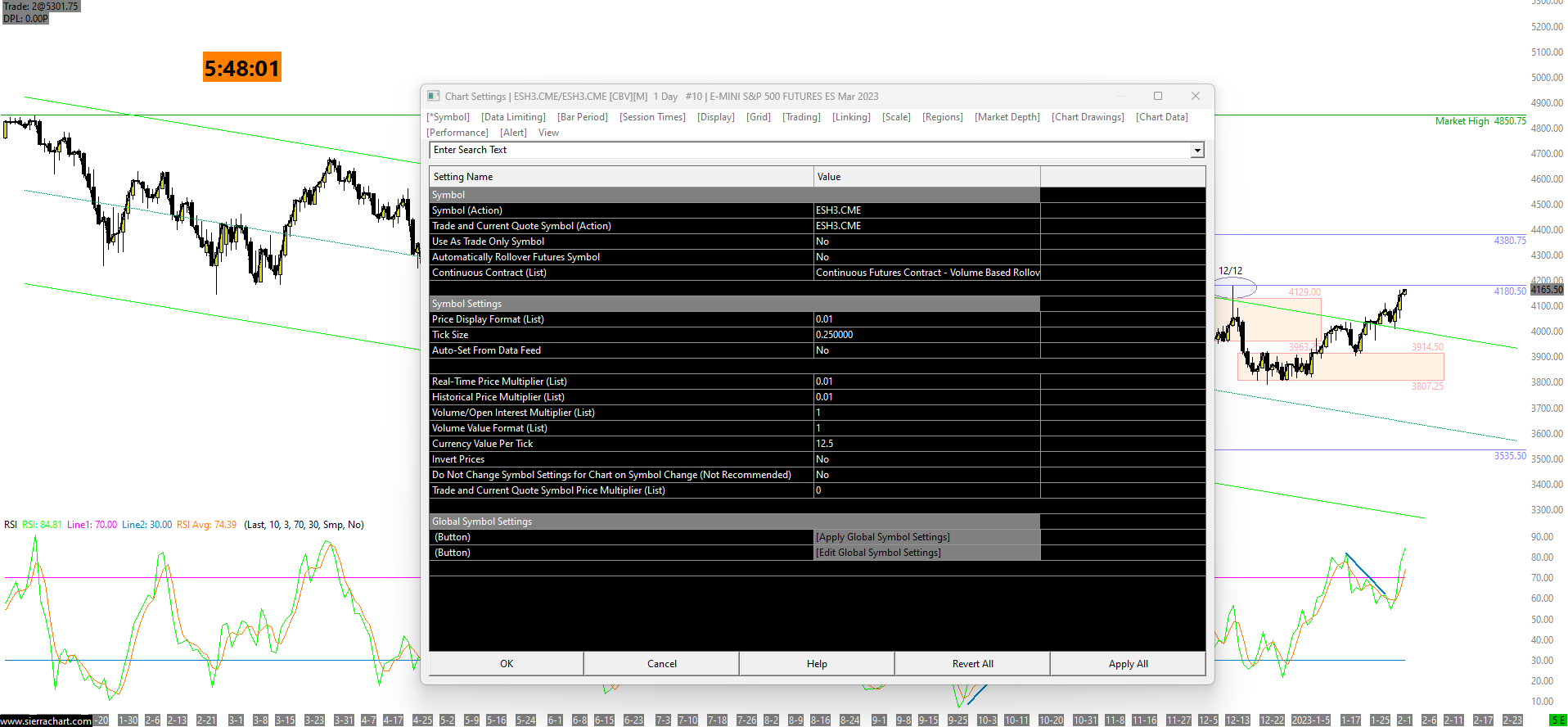Open Volume/Open Interest Multiplier list value

pos(927,413)
